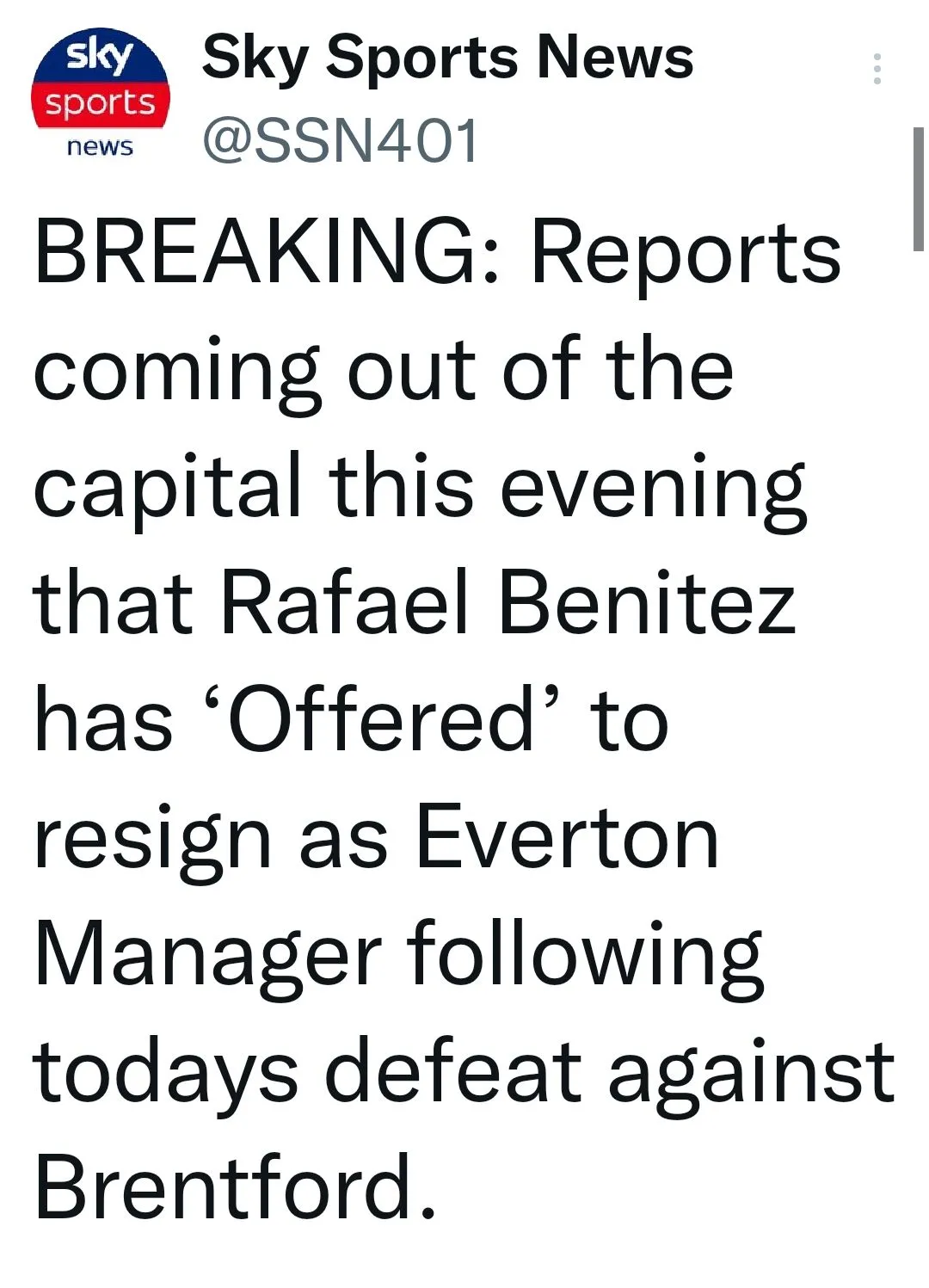This screenshot has width=929, height=1288.
Task: Click the word 'Manager' in the tweet
Action: click(208, 955)
